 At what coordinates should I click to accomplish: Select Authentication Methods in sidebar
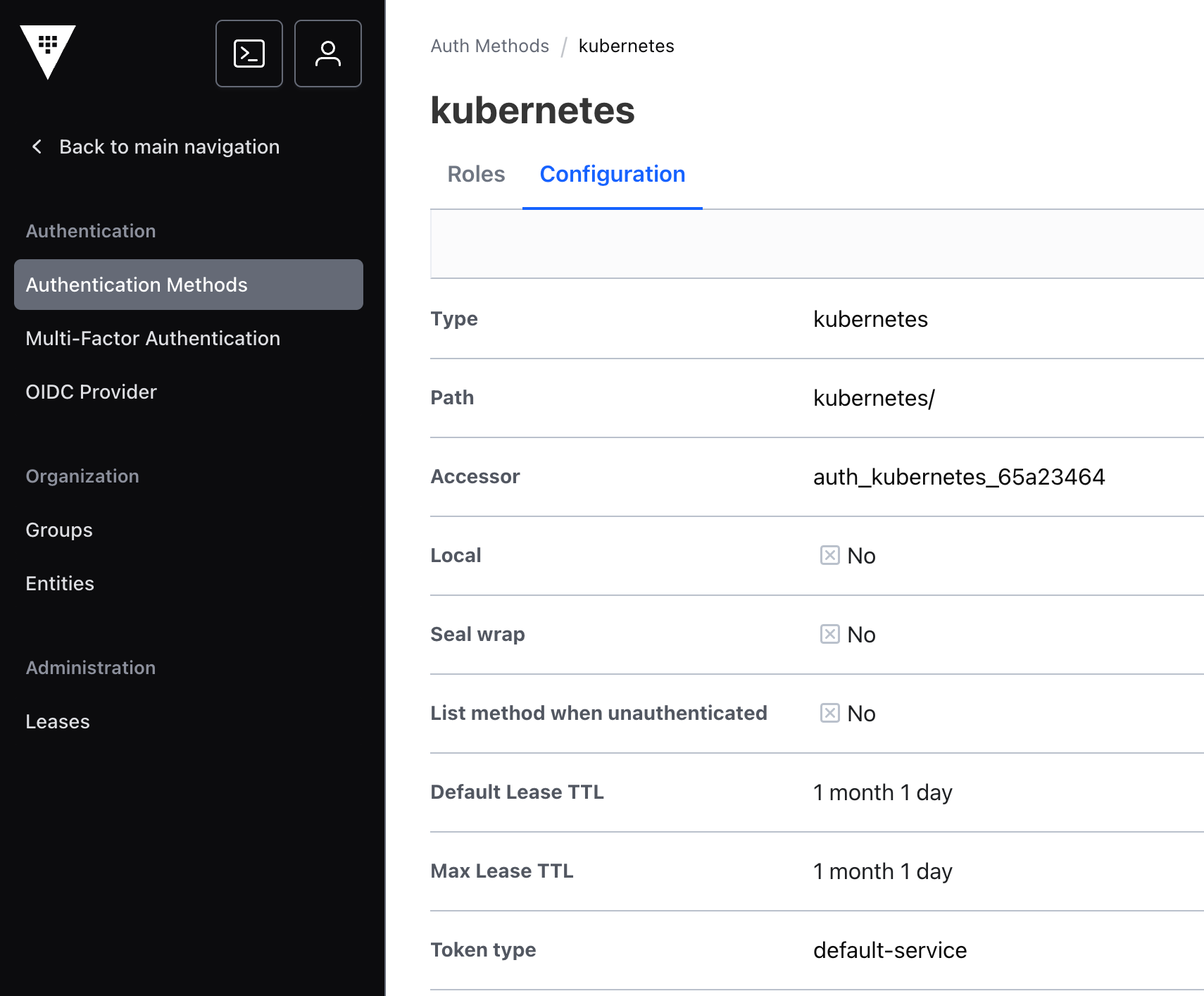(x=189, y=285)
